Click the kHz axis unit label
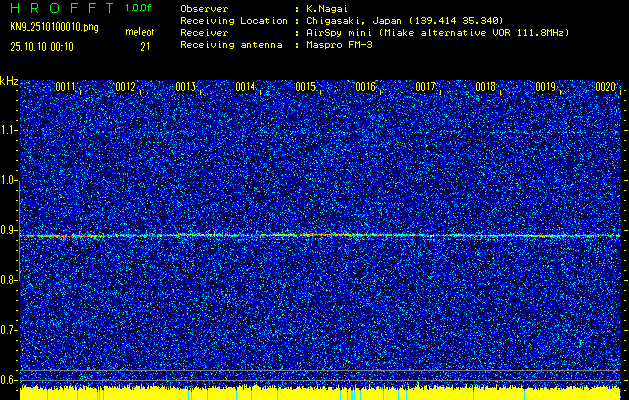The width and height of the screenshot is (629, 400). click(9, 80)
